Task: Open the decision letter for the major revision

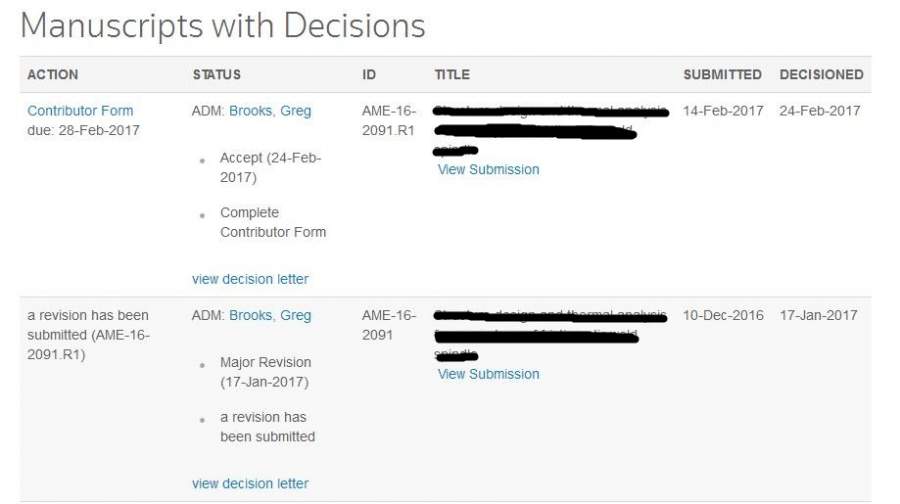Action: [250, 483]
